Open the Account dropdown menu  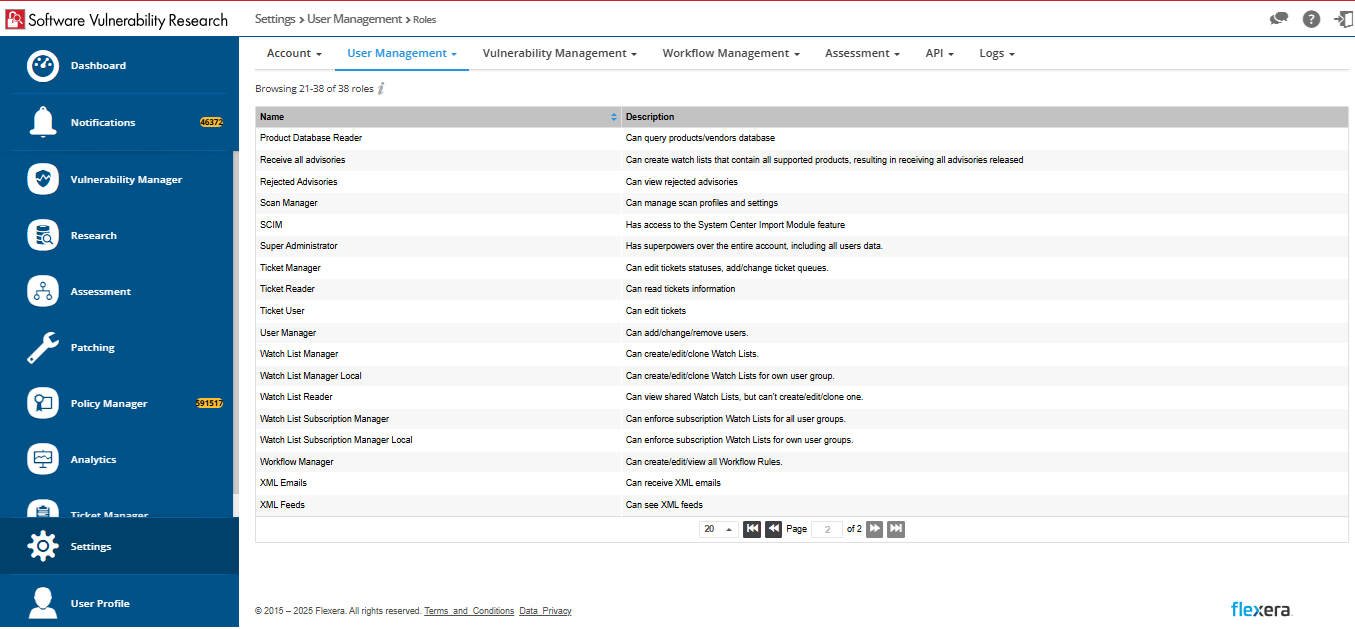tap(294, 53)
